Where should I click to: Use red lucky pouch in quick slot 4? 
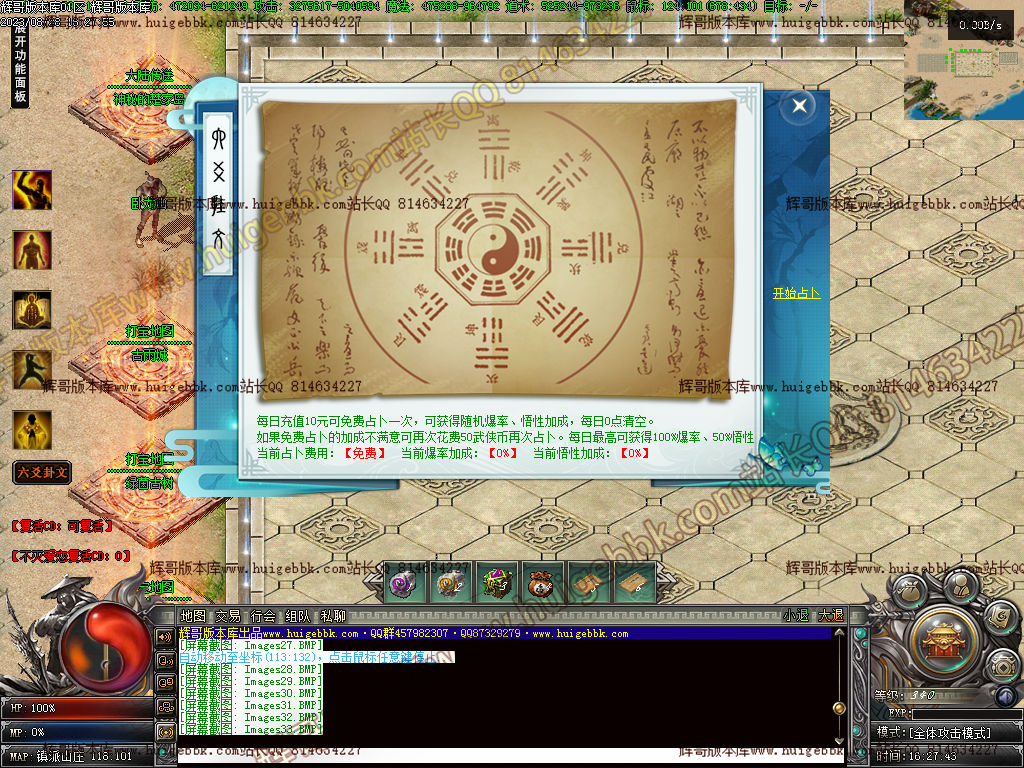541,583
